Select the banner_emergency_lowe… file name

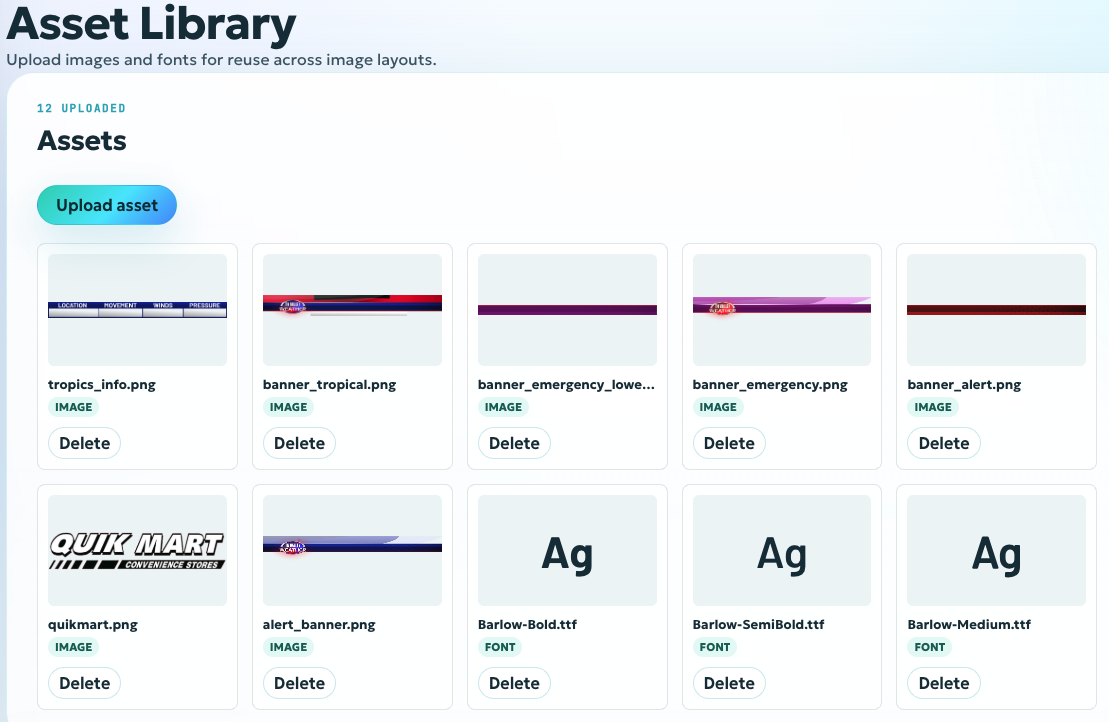tap(567, 385)
